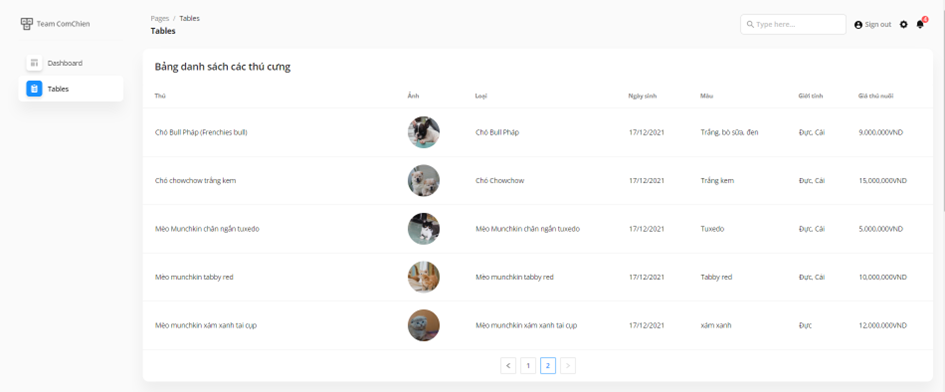945x392 pixels.
Task: Click 'Mèo munchkin tabby red' name cell
Action: point(193,277)
